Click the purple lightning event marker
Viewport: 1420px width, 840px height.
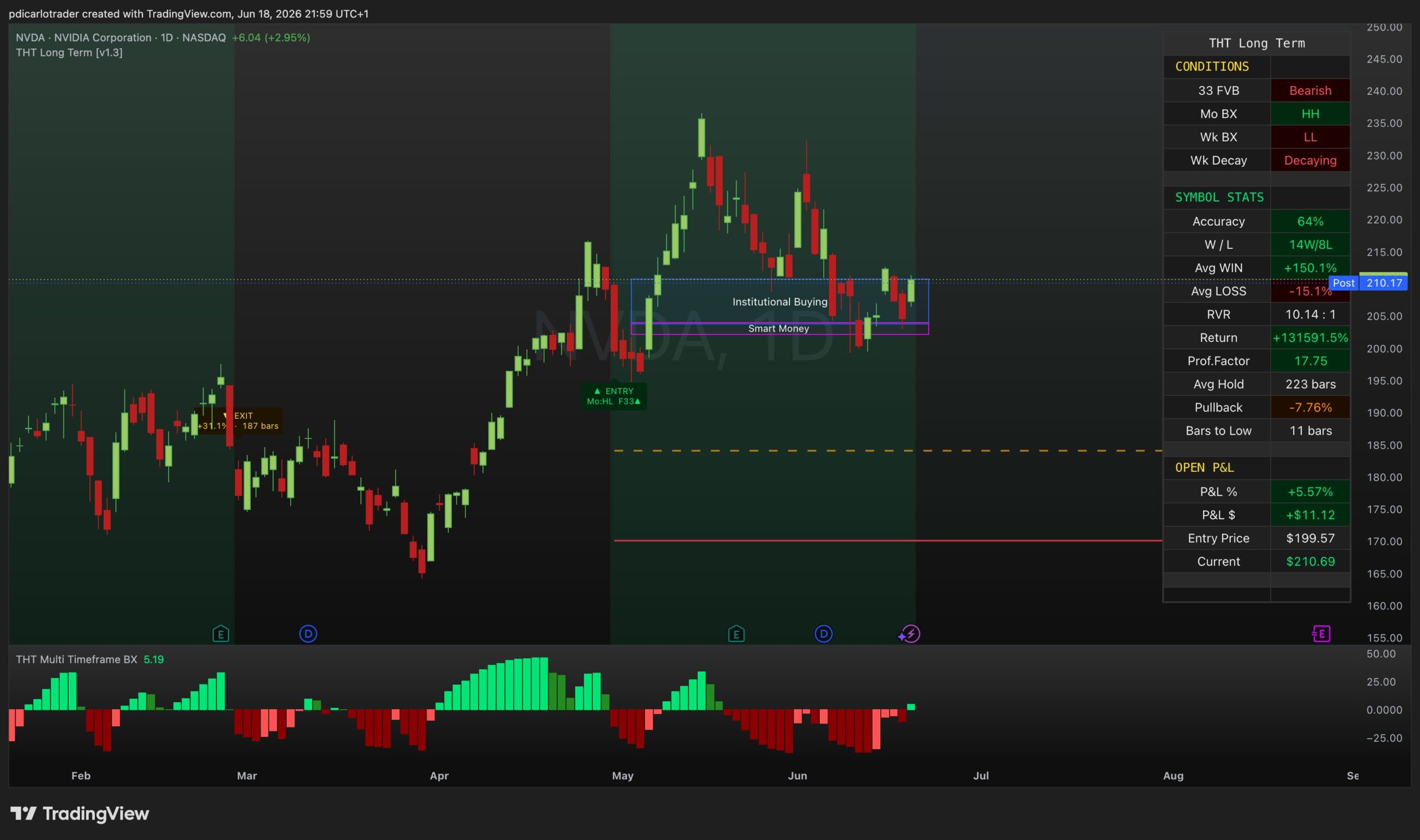point(909,633)
